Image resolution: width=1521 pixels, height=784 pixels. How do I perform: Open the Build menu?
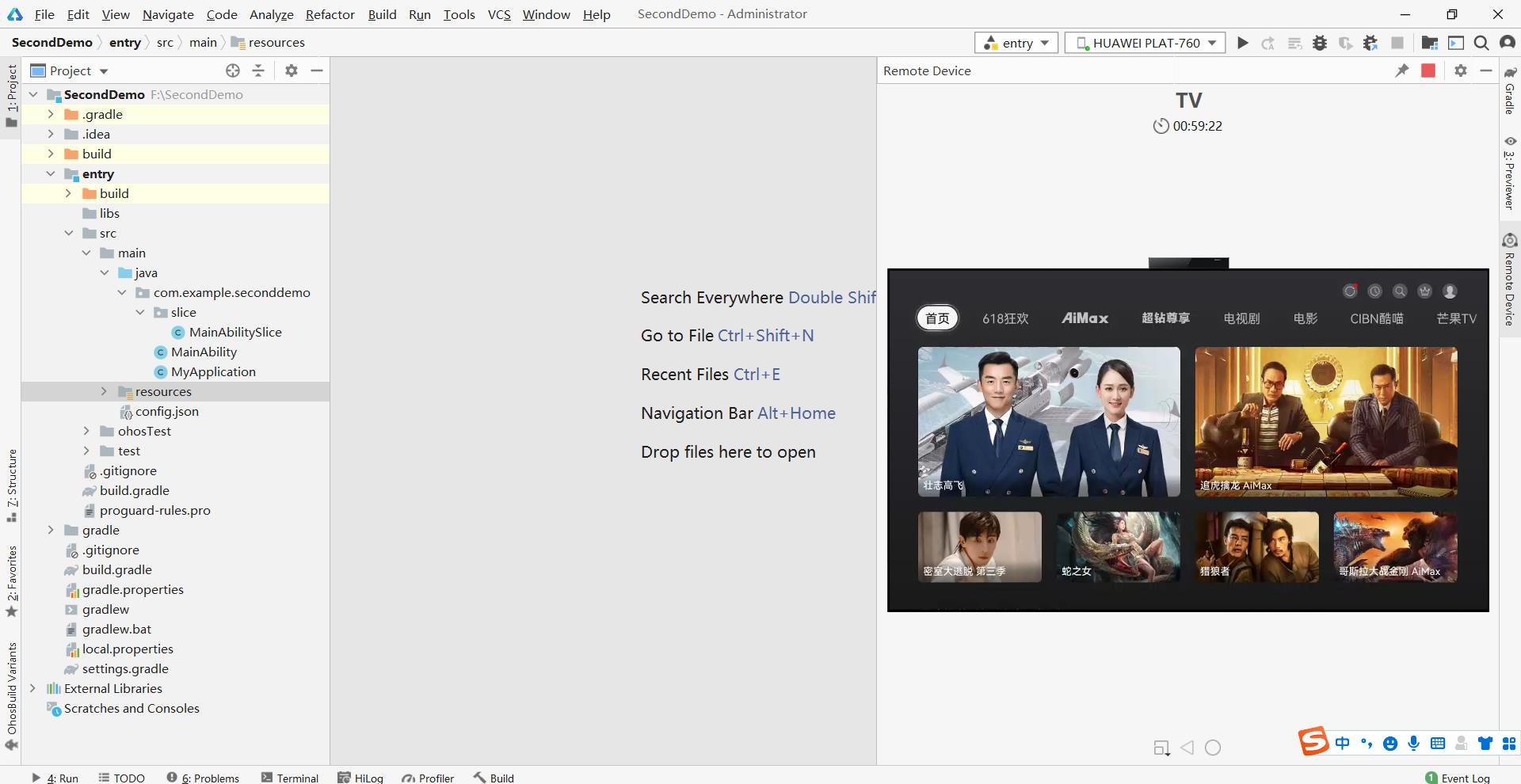[382, 14]
